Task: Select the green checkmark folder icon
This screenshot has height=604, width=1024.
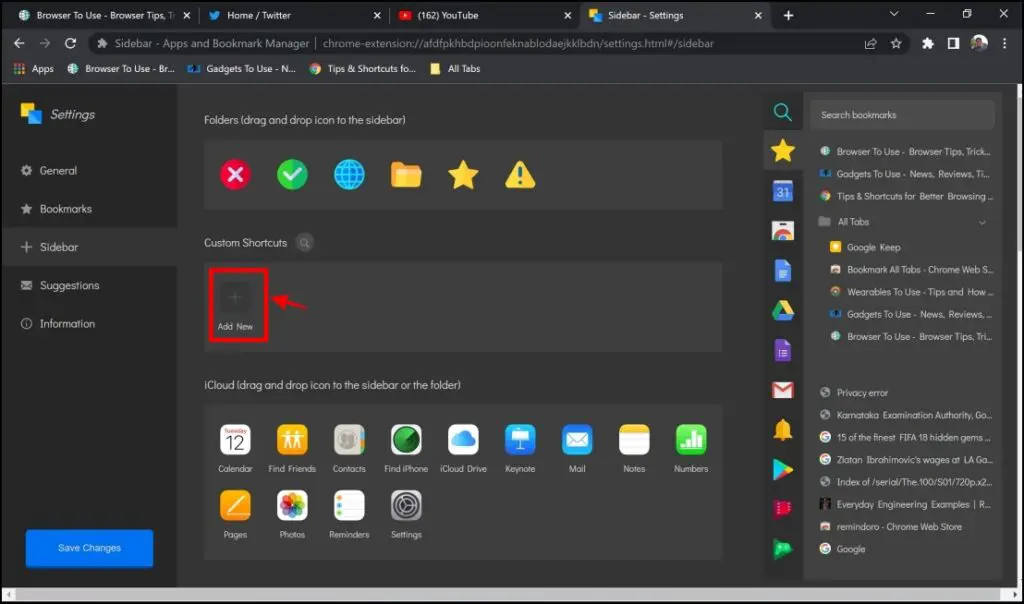Action: click(x=292, y=173)
